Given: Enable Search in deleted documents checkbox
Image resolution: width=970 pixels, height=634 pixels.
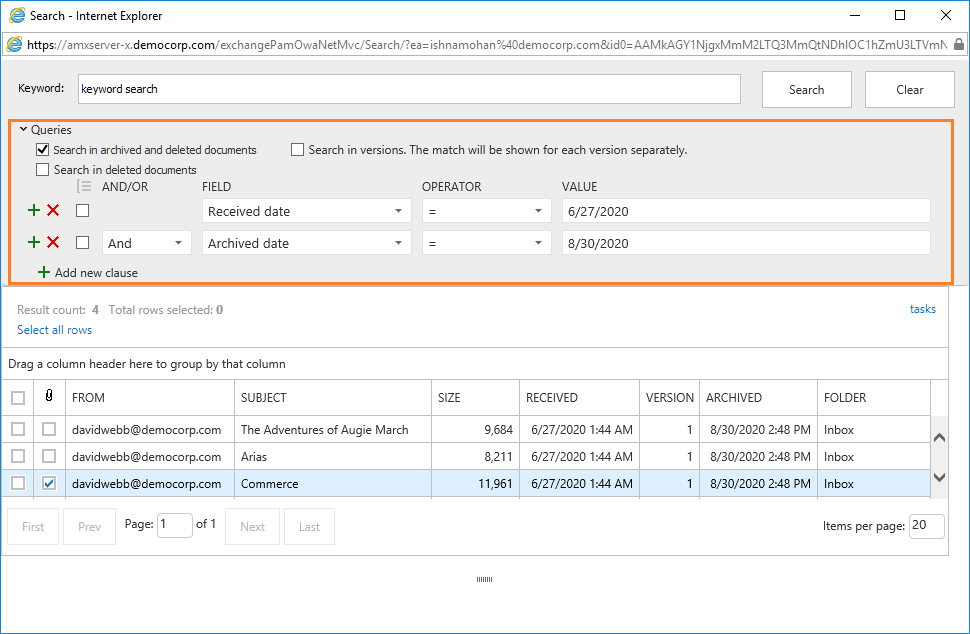Looking at the screenshot, I should pos(43,170).
